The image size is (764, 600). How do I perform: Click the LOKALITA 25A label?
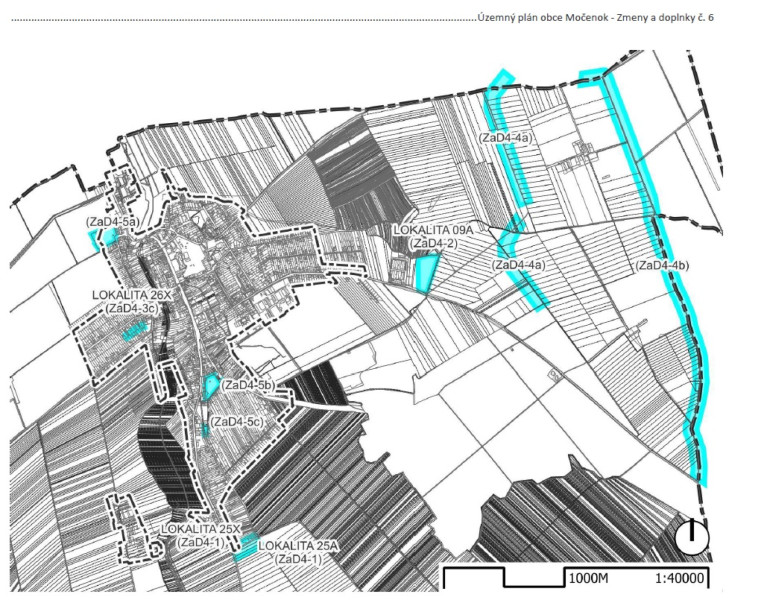click(299, 546)
